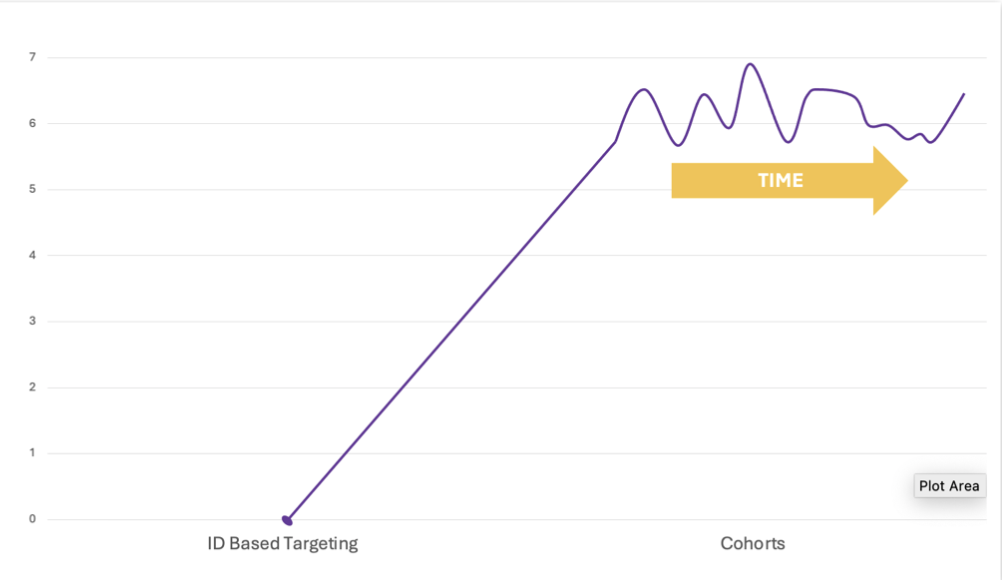Select the y-axis label 3
The height and width of the screenshot is (580, 1002).
coord(32,322)
